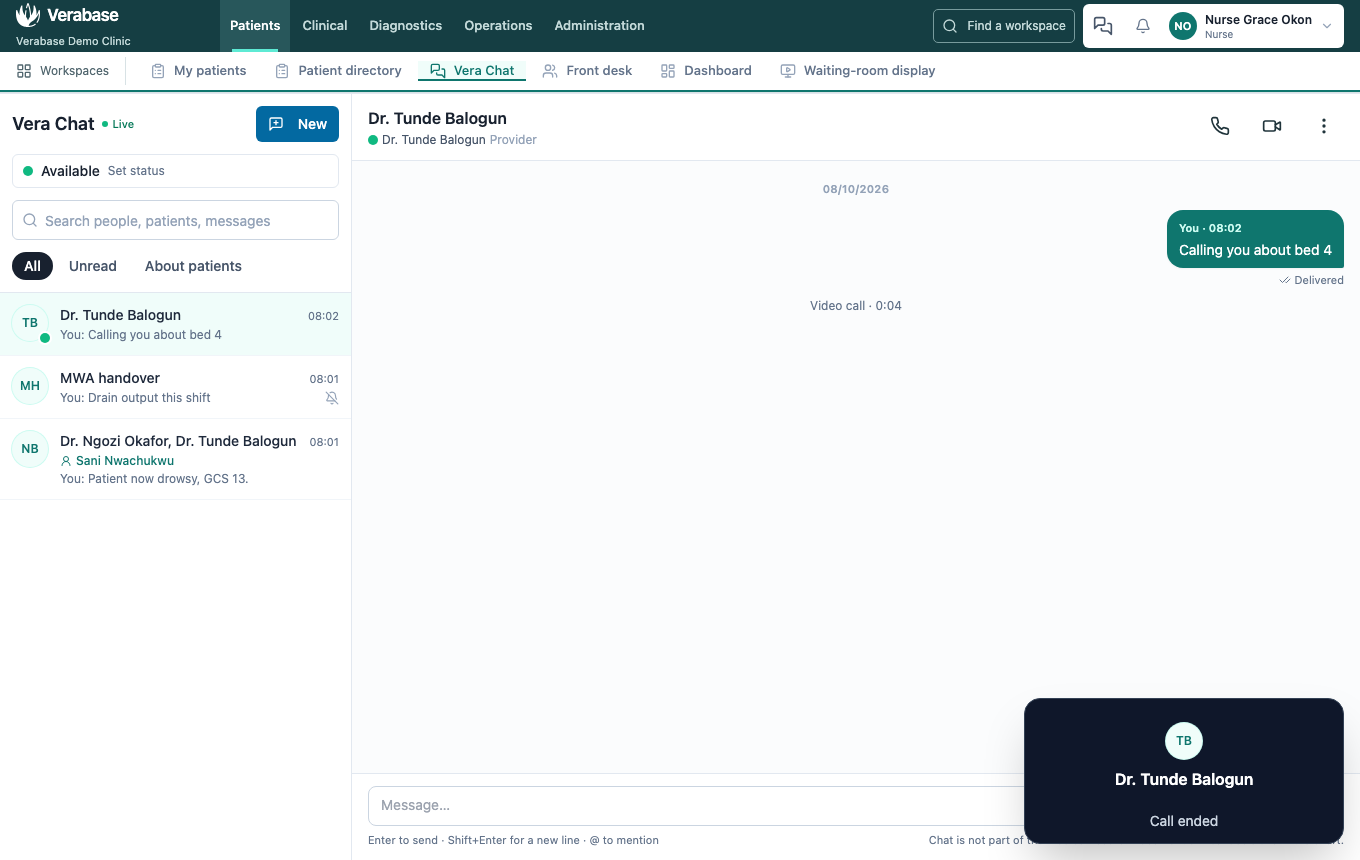
Task: Click the 'Video call · 0:04' entry
Action: [856, 306]
